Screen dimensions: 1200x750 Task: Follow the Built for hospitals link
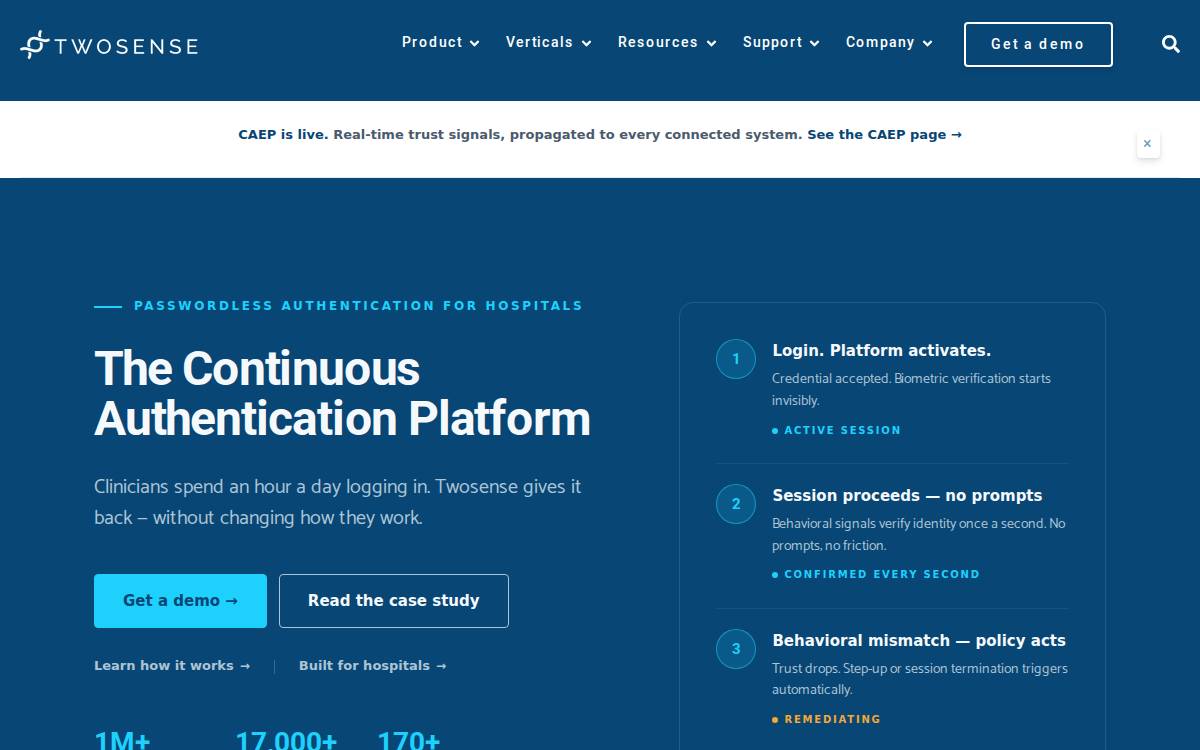[x=373, y=666]
